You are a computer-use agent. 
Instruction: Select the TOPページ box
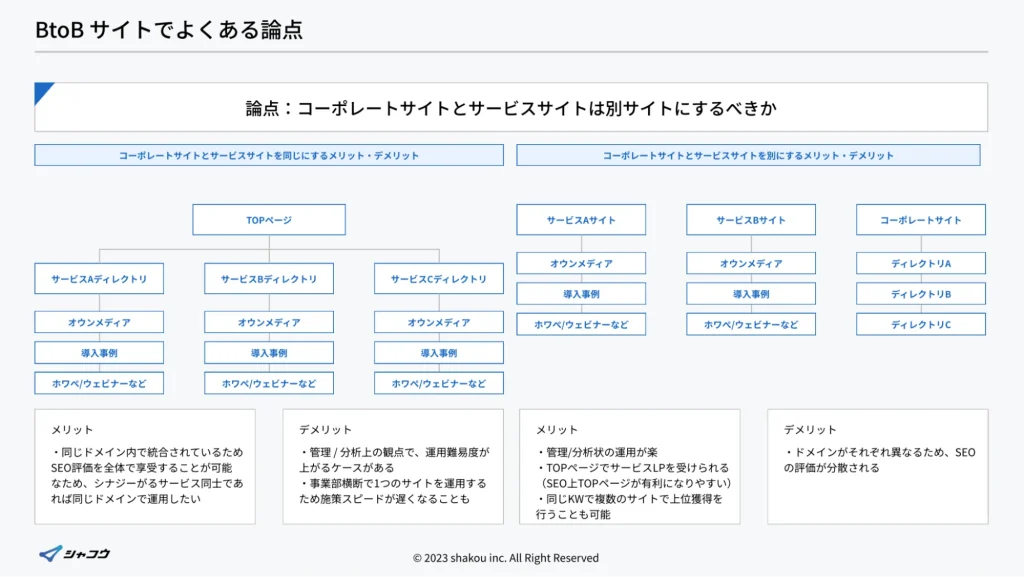pos(269,220)
